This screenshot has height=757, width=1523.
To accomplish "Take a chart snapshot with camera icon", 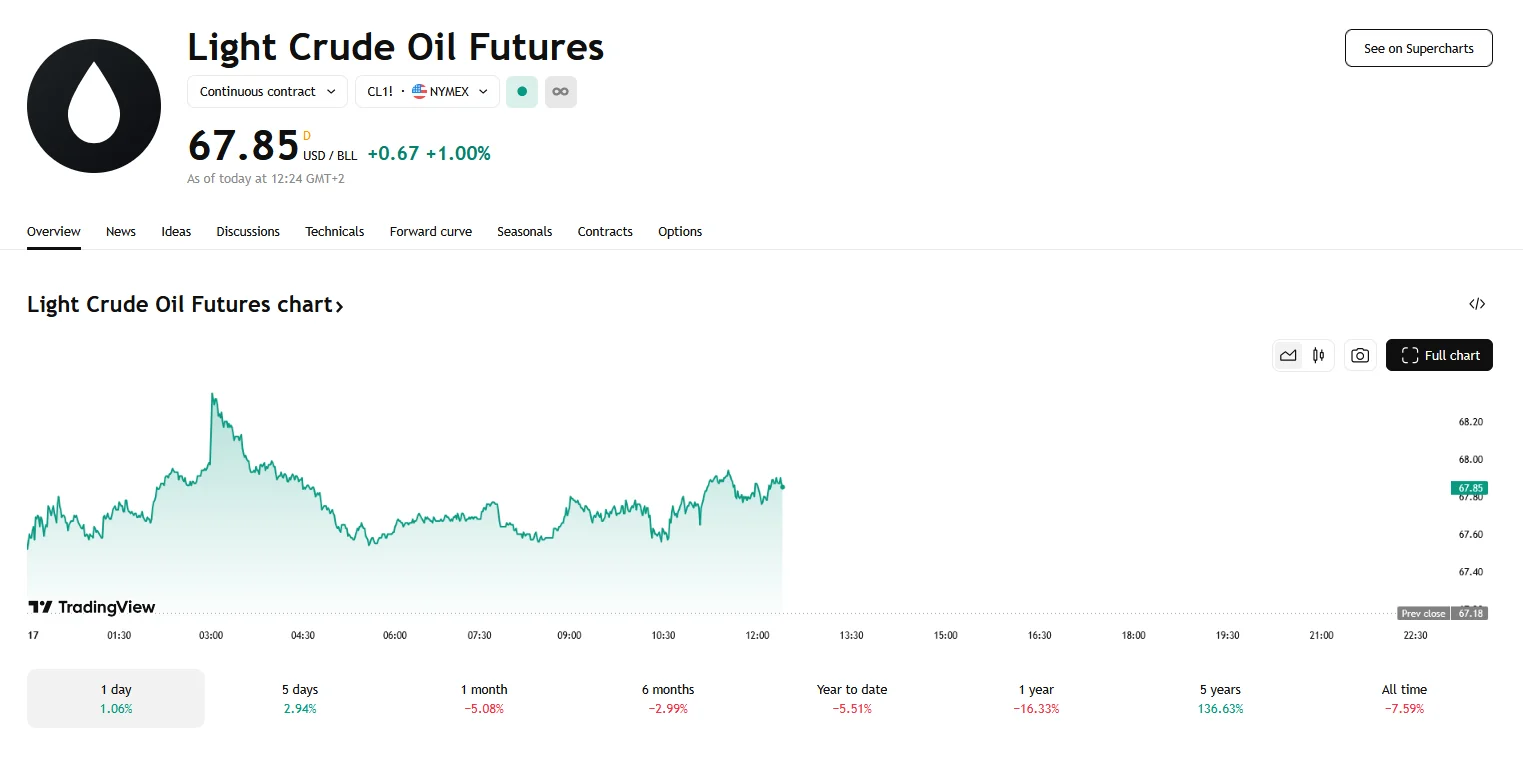I will coord(1359,355).
